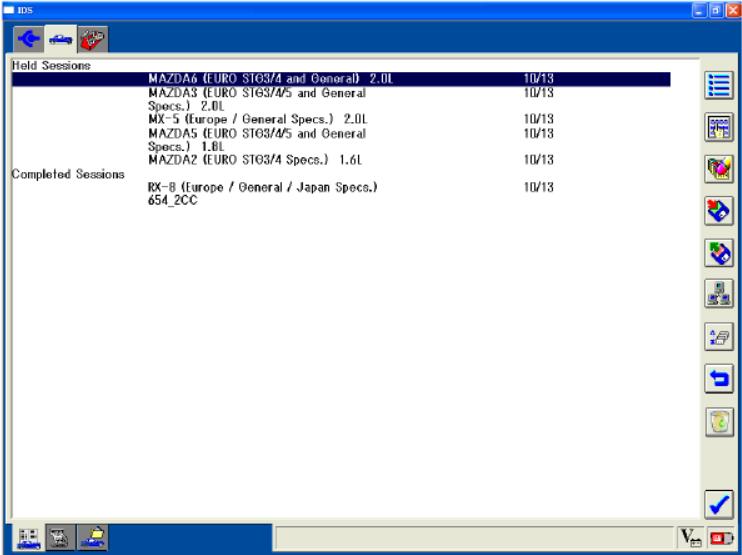
Task: Click the save-to-disk icon with red arrow
Action: point(719,211)
